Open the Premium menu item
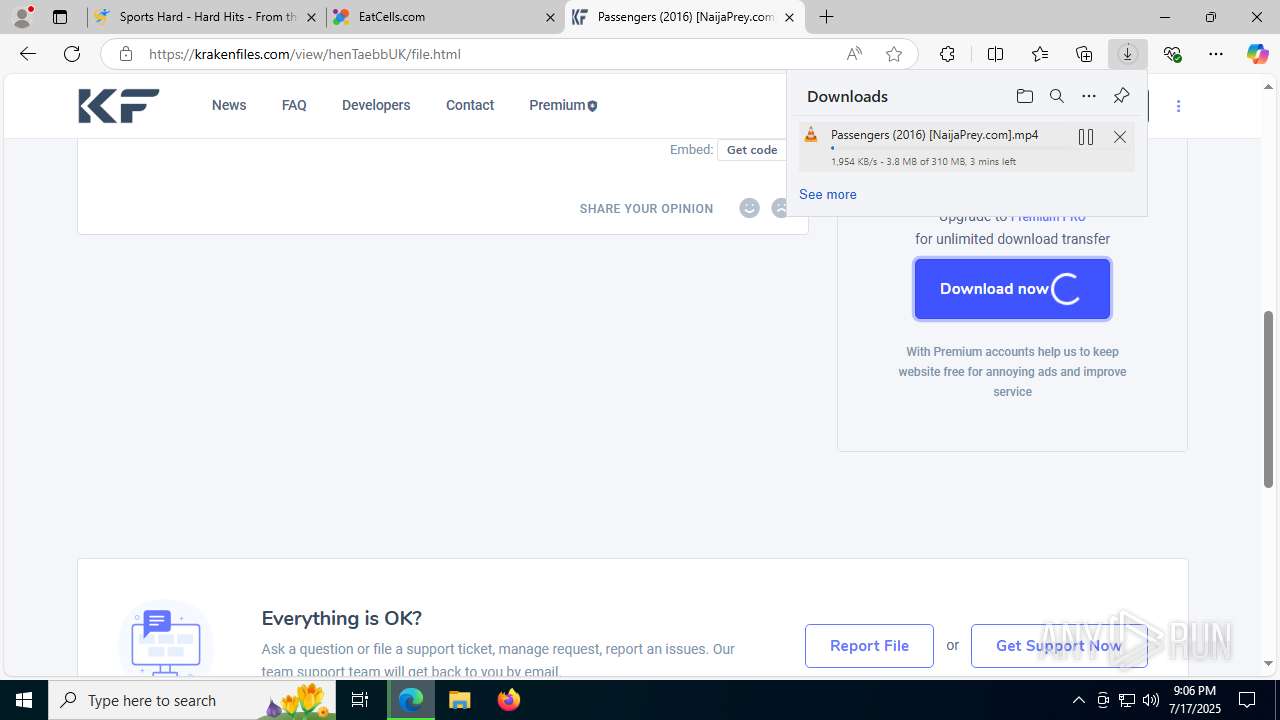This screenshot has width=1280, height=720. (563, 105)
